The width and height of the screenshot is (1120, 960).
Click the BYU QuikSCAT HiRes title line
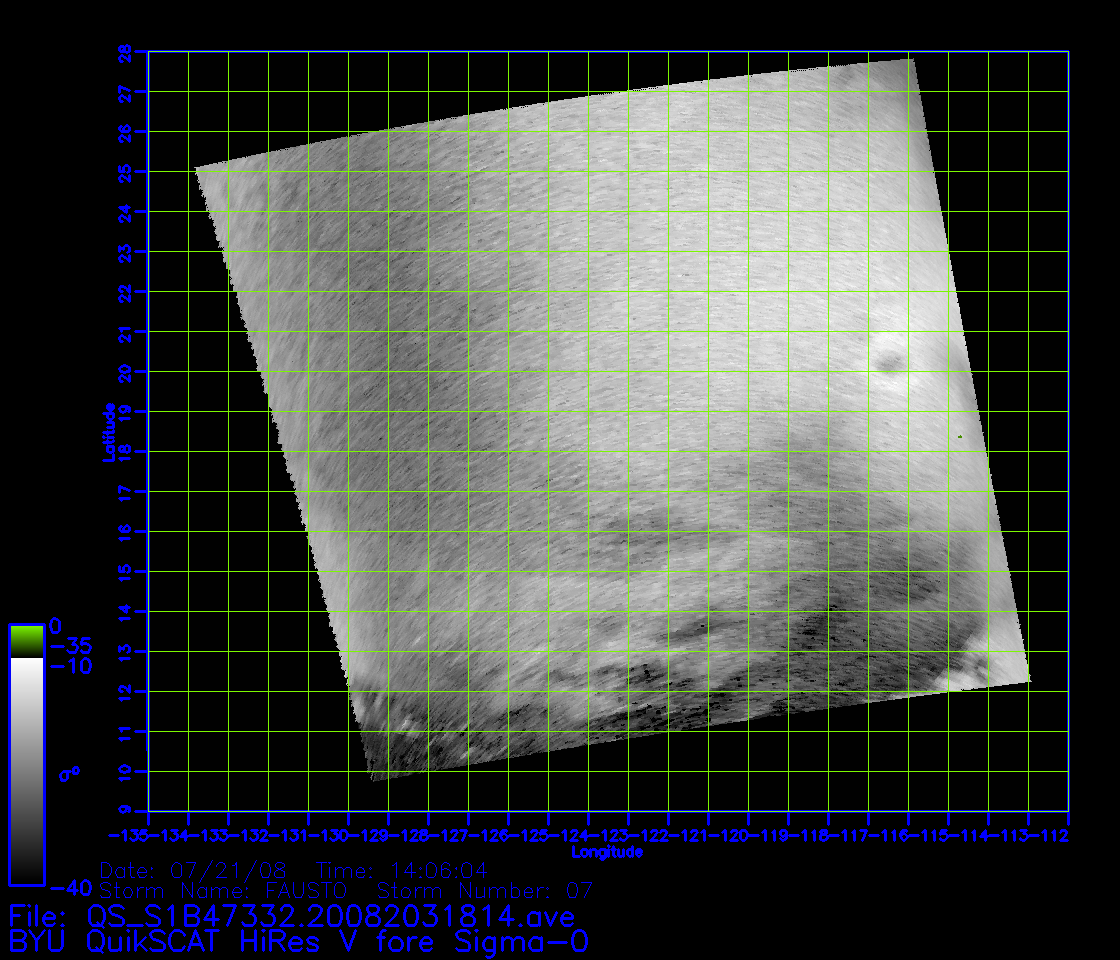pos(298,942)
